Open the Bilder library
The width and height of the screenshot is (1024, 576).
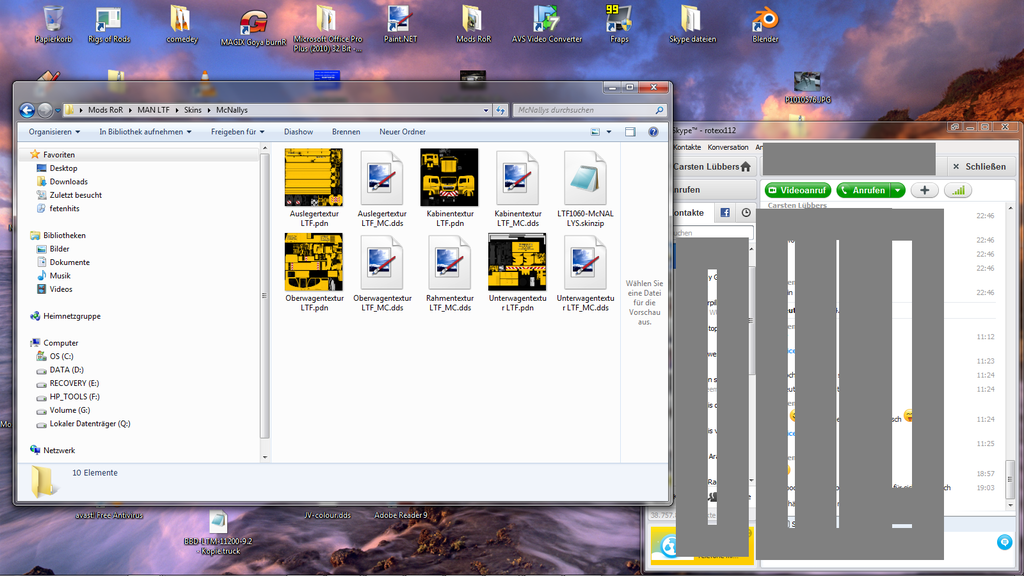point(59,249)
